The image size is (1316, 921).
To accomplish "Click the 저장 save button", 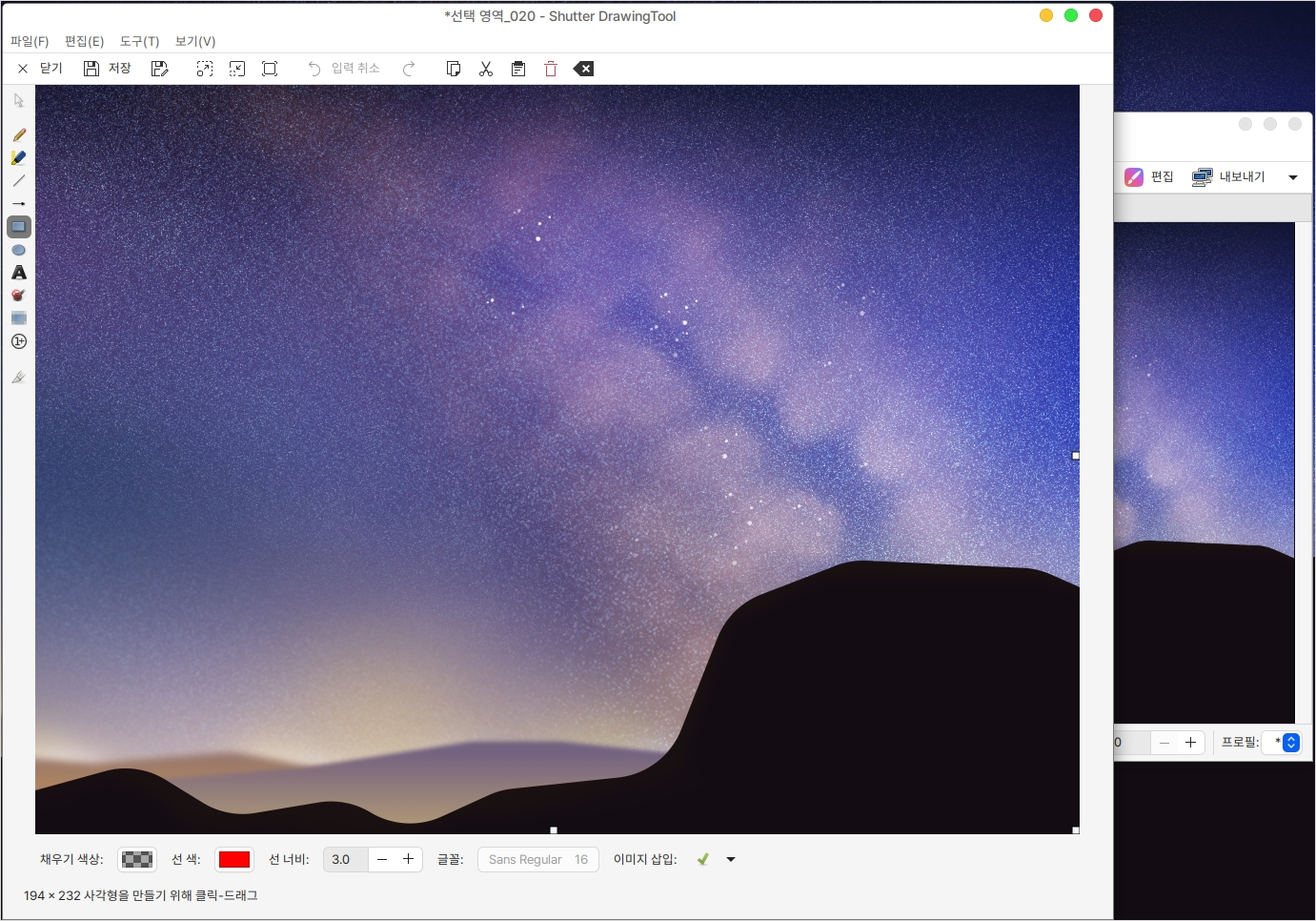I will 108,69.
